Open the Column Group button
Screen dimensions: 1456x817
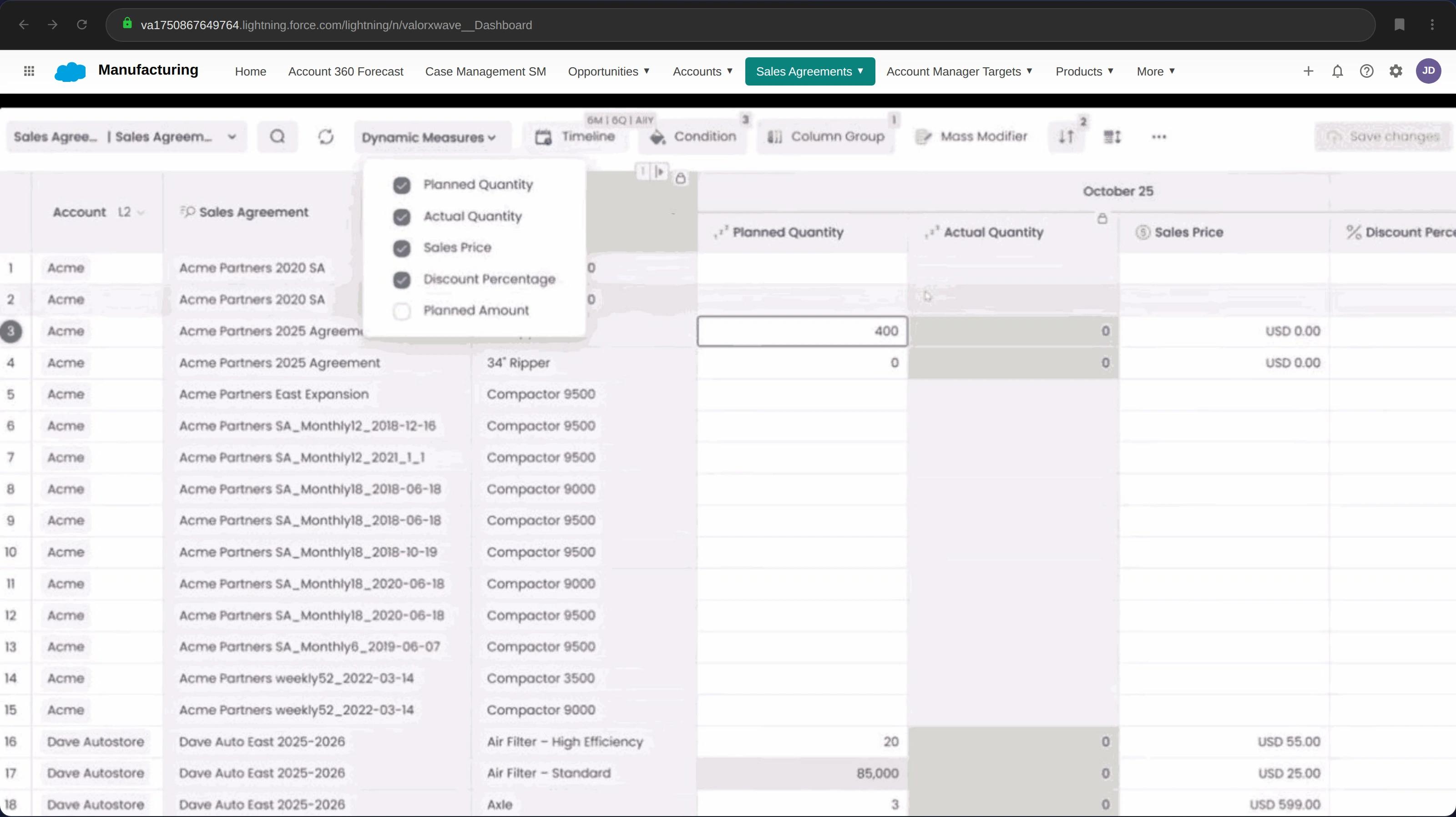pos(826,137)
